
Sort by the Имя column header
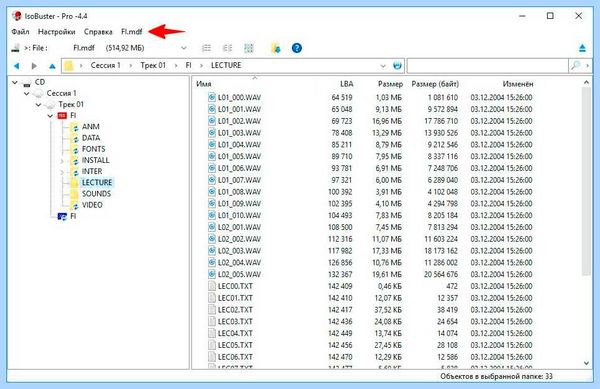coord(204,84)
